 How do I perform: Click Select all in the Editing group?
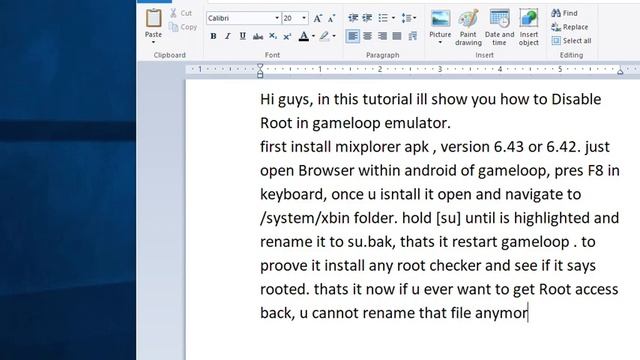pyautogui.click(x=571, y=41)
